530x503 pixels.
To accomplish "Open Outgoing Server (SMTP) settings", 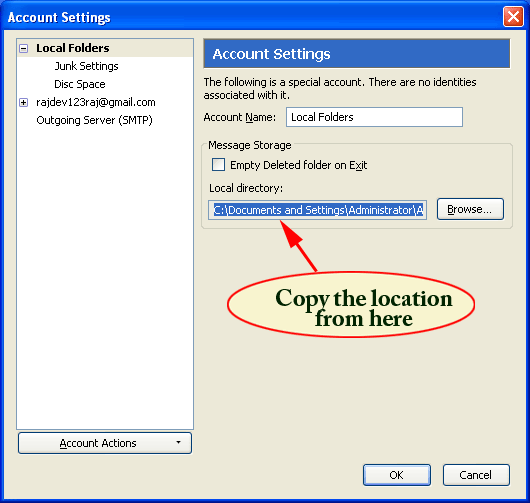I will (94, 120).
